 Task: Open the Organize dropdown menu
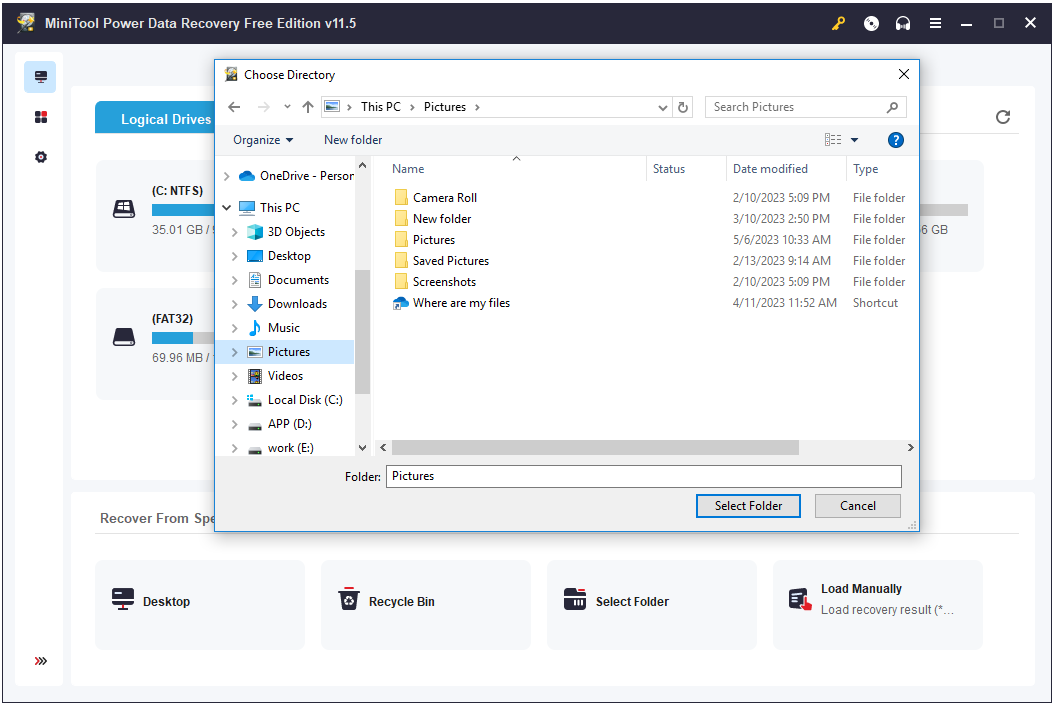click(263, 140)
